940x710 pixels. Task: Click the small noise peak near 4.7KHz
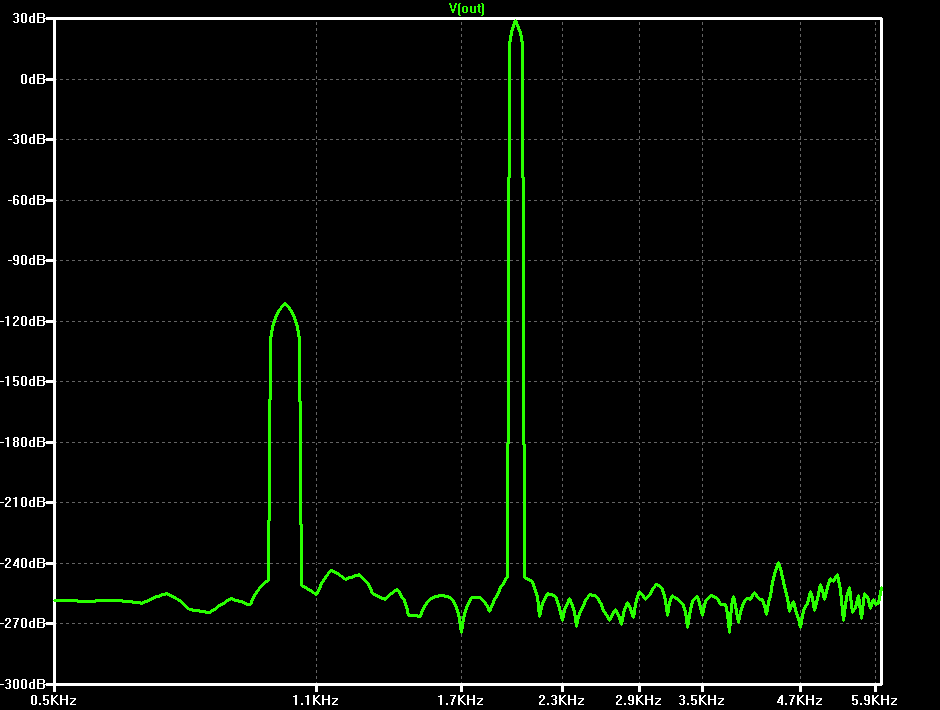coord(778,563)
